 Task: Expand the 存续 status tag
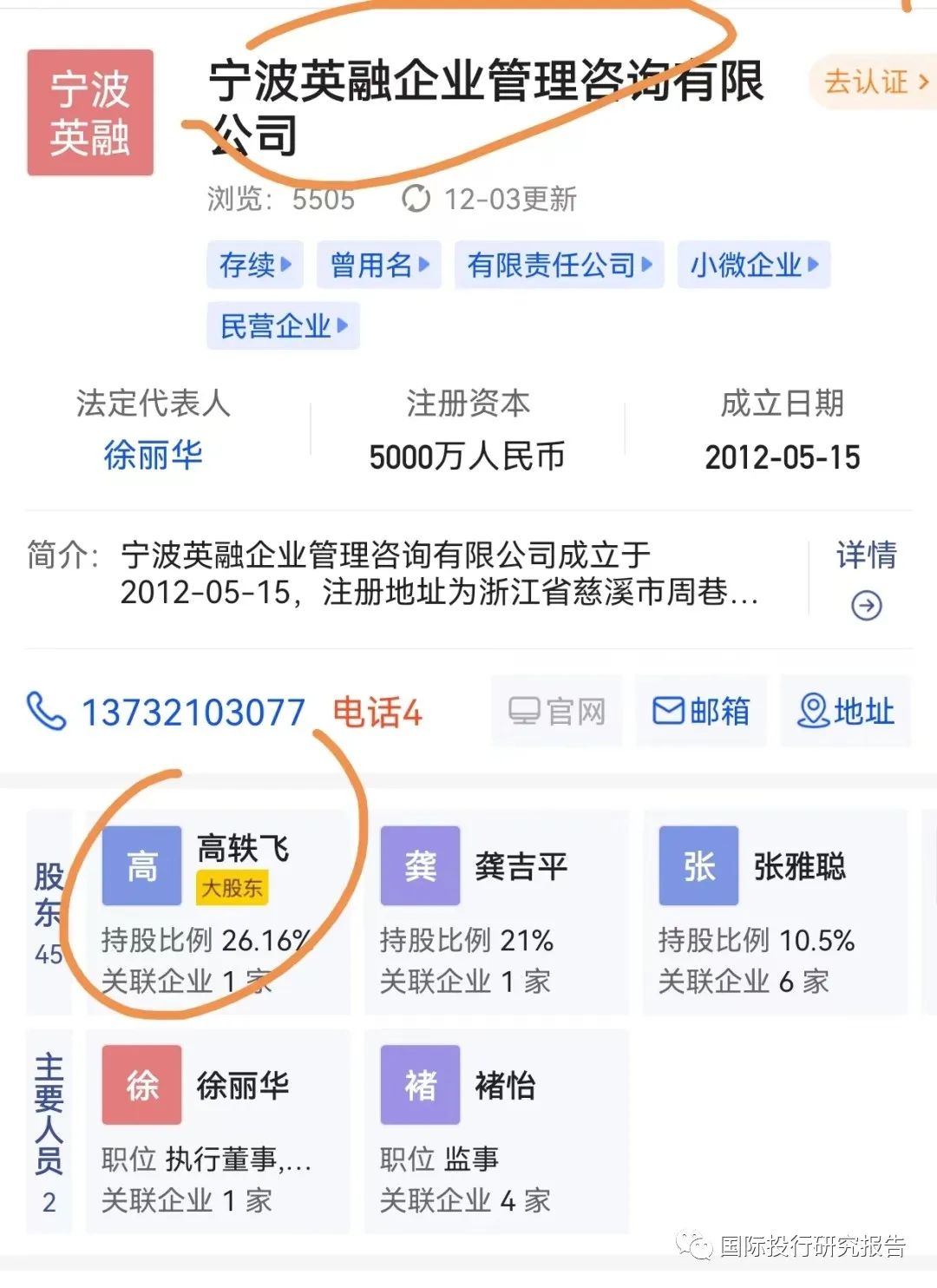[255, 265]
